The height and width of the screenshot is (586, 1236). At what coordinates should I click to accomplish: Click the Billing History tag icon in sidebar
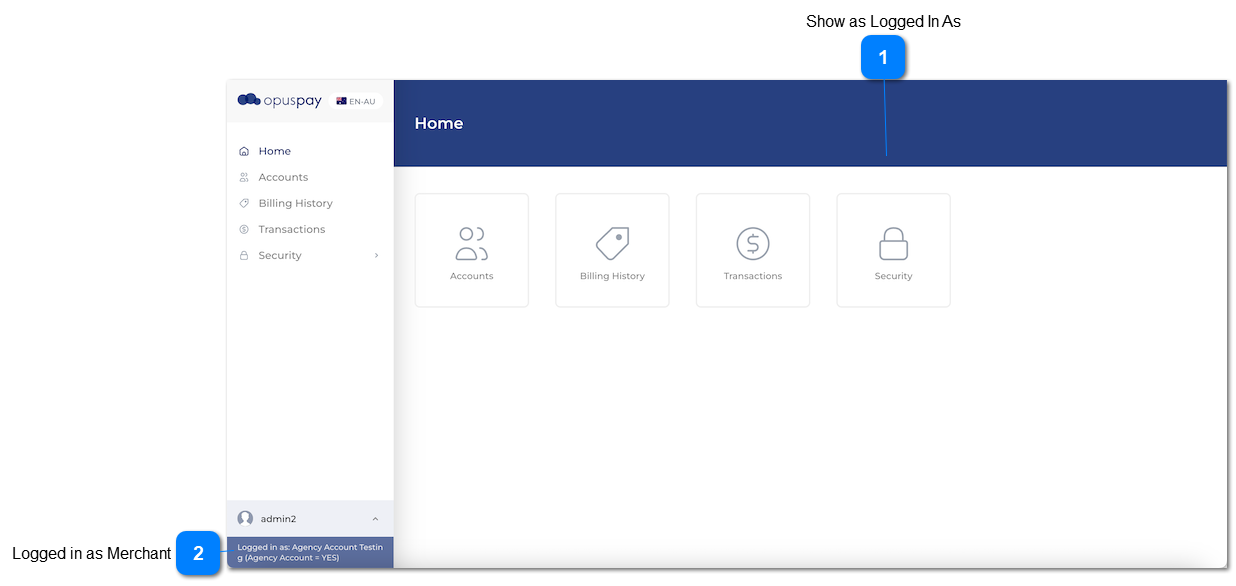(x=244, y=203)
